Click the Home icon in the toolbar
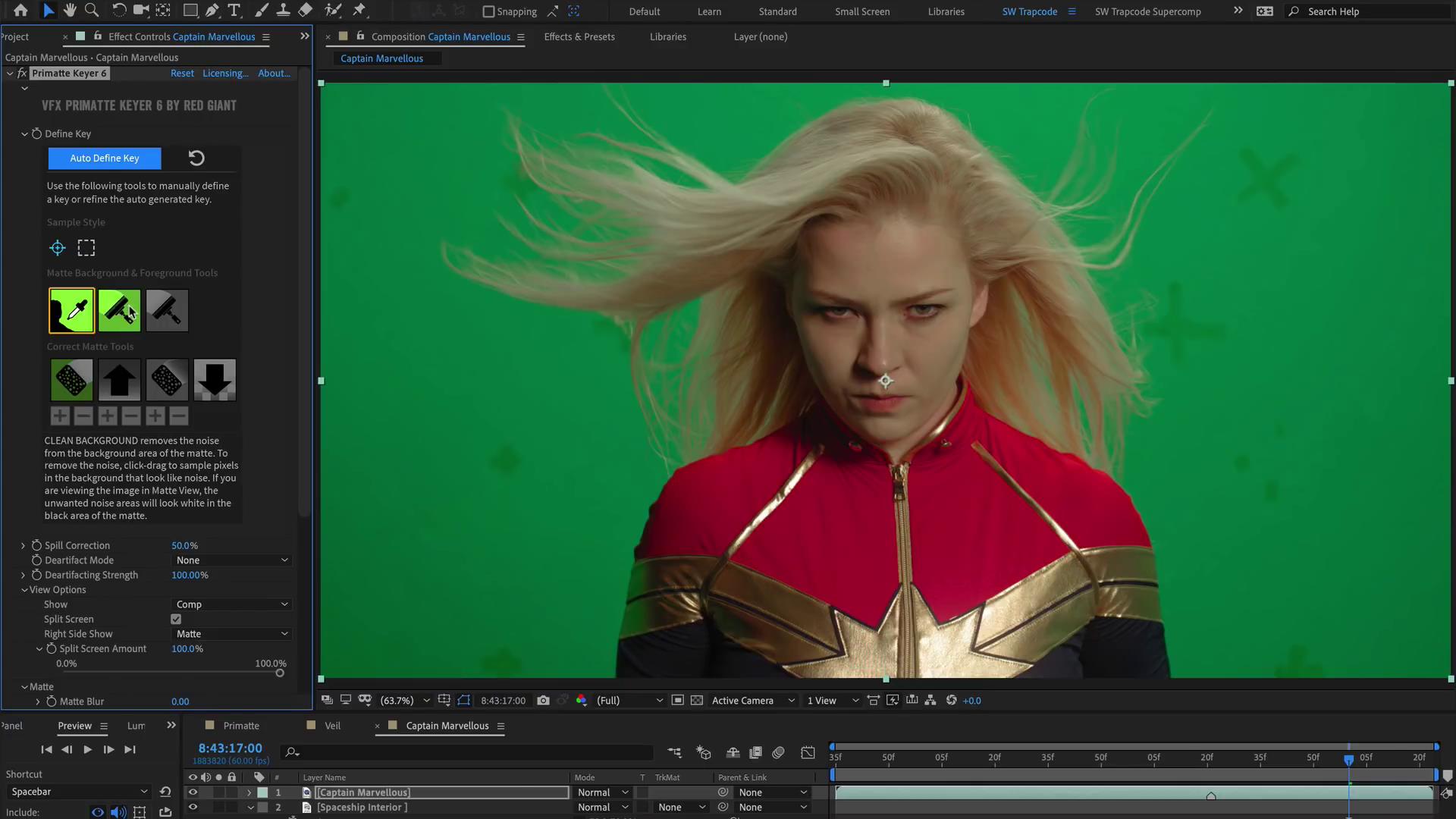The image size is (1456, 819). [x=20, y=11]
